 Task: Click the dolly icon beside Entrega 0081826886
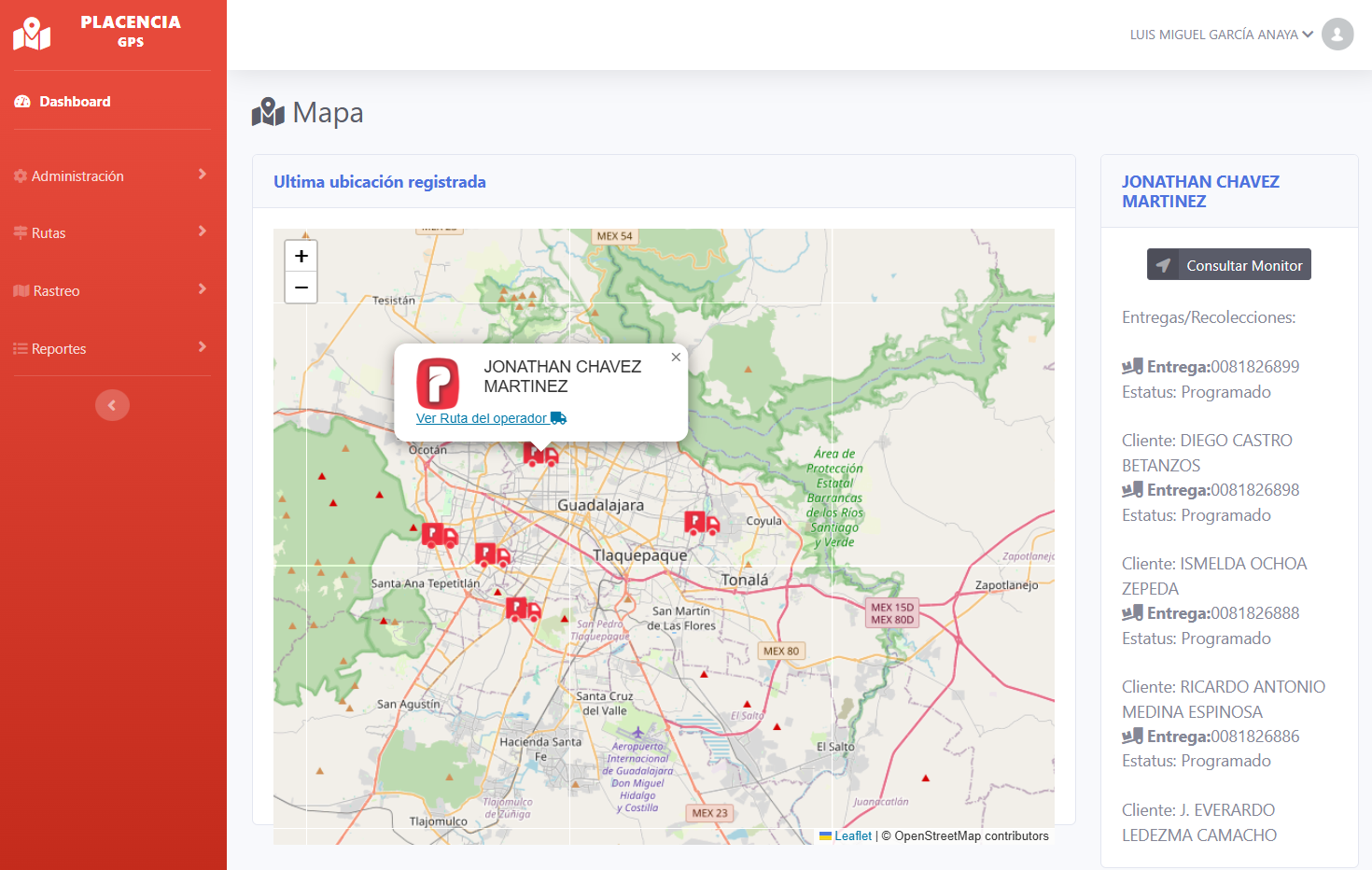click(x=1132, y=736)
